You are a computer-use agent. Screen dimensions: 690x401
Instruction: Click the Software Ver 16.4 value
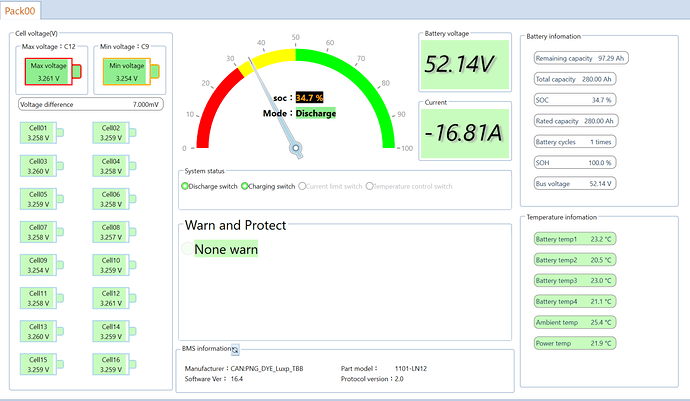237,379
